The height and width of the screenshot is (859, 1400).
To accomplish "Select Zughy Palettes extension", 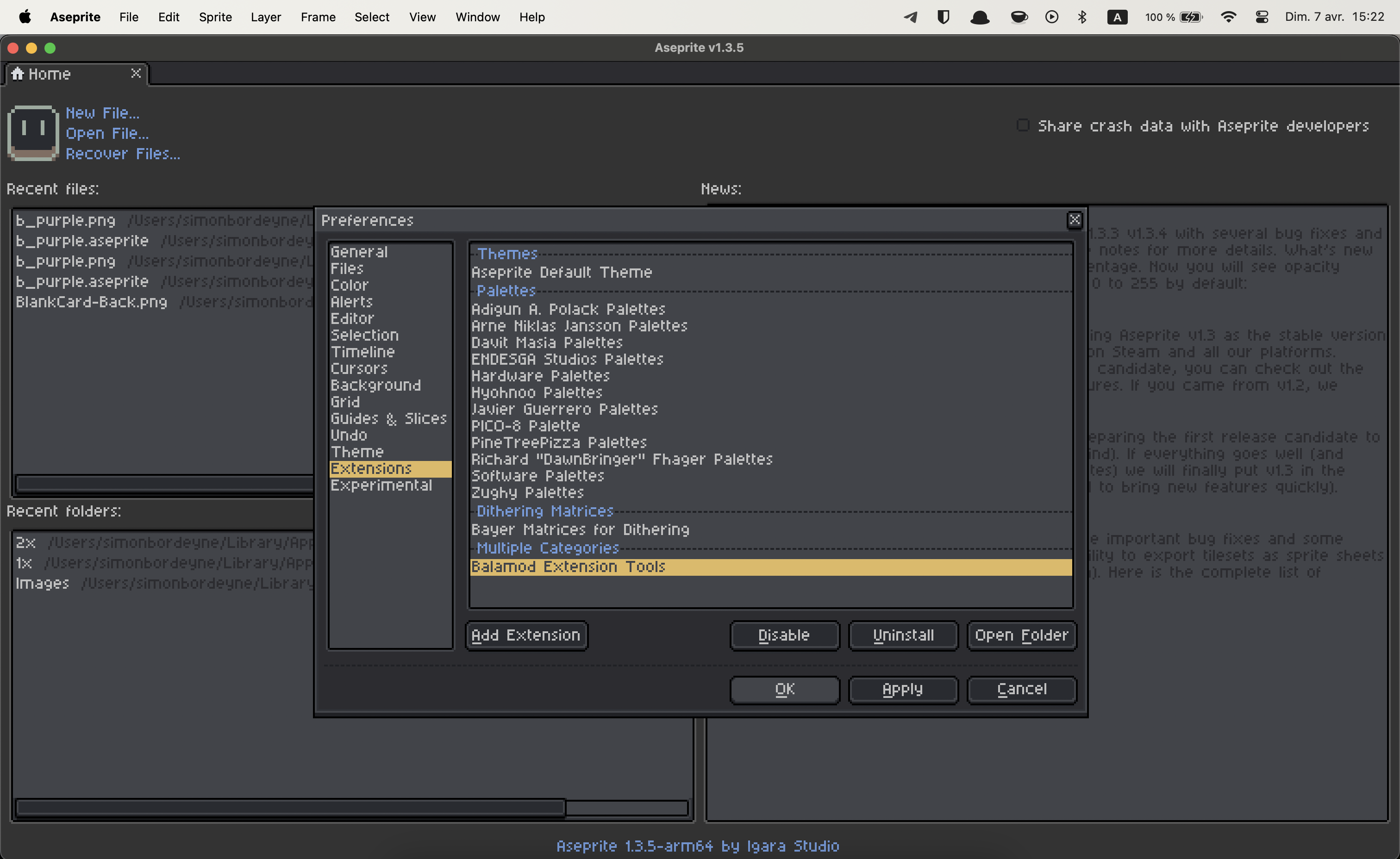I will (x=771, y=492).
